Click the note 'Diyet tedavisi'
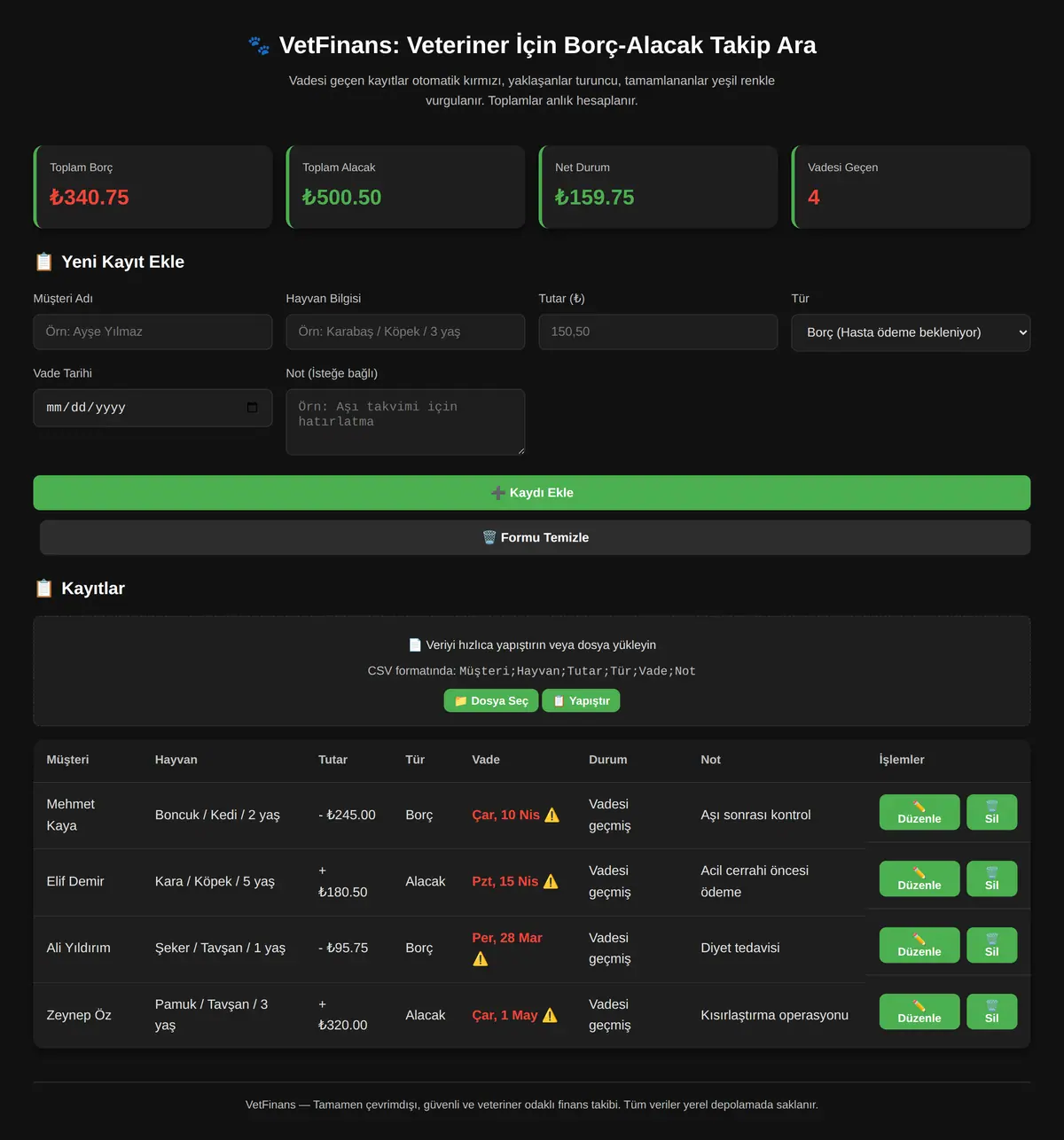Viewport: 1064px width, 1140px height. point(740,948)
